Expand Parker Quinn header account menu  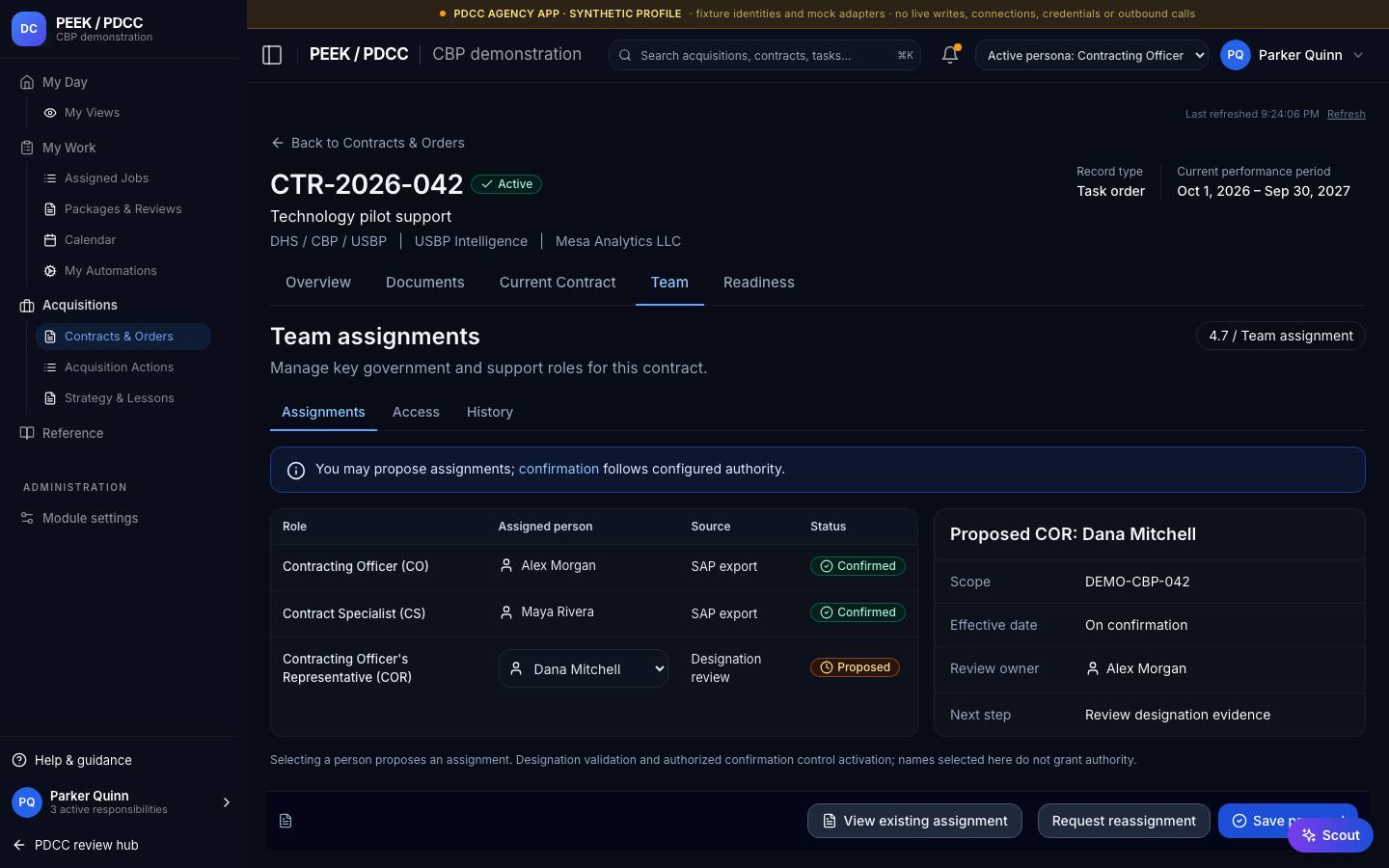tap(1358, 55)
